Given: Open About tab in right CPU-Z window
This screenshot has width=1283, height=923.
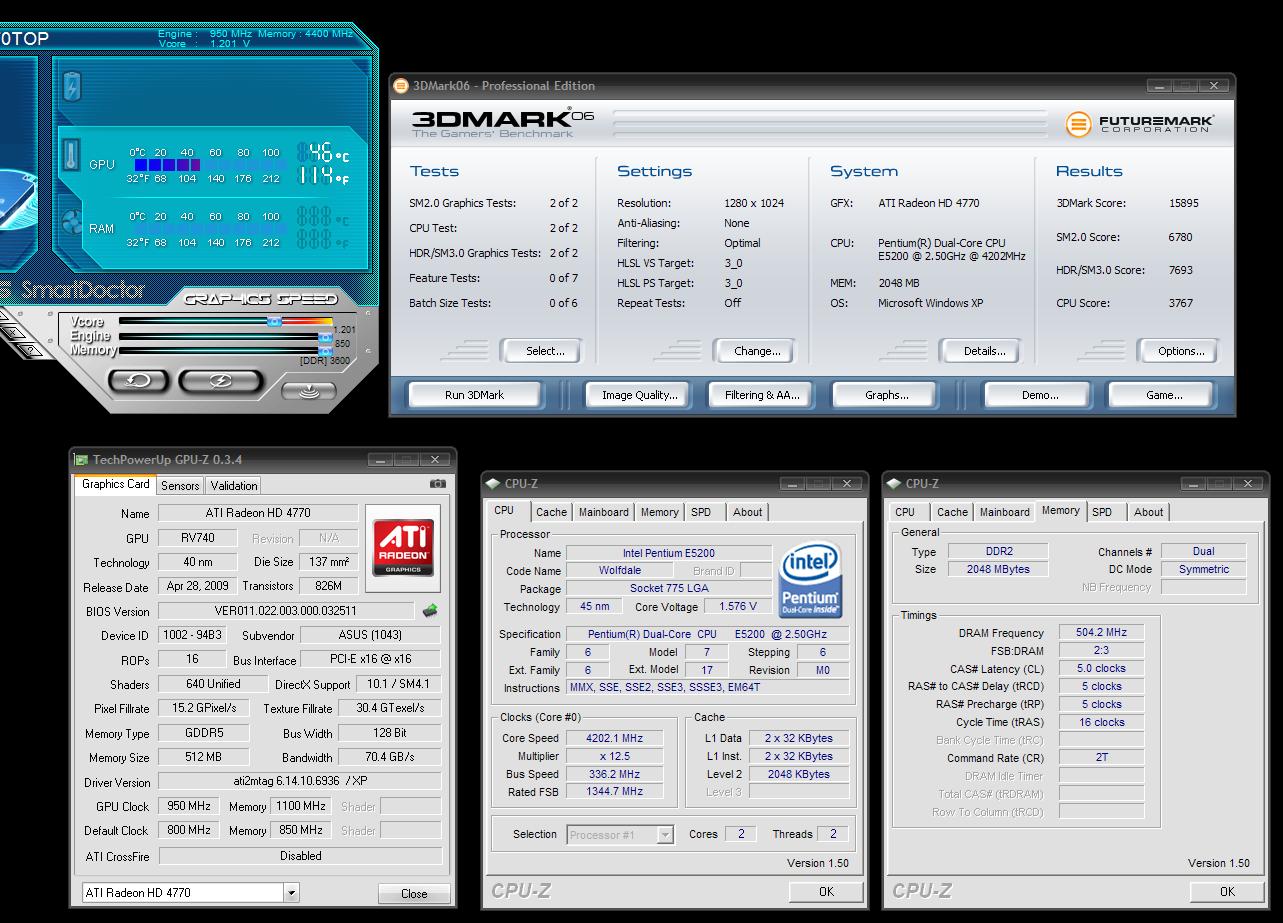Looking at the screenshot, I should [1148, 512].
